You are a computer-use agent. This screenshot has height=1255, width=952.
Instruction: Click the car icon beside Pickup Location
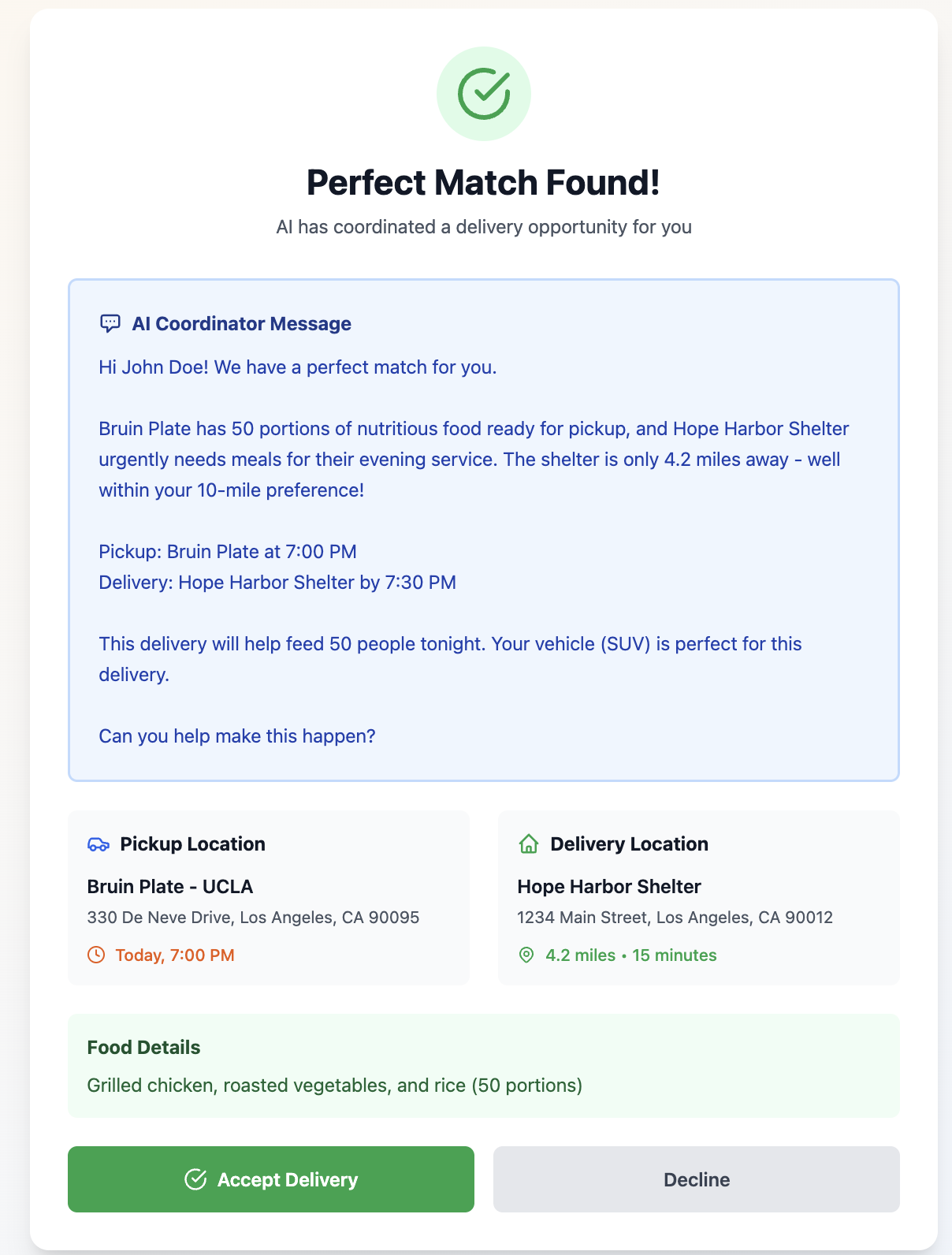(98, 844)
